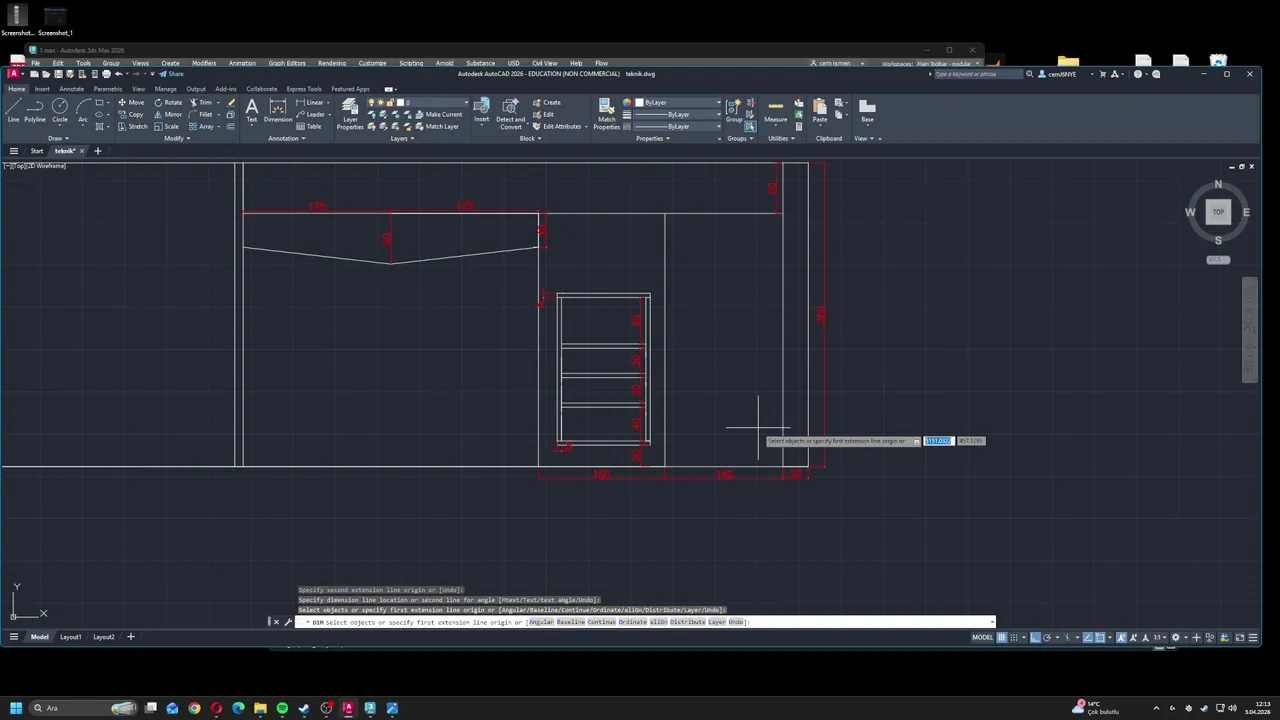Expand the Layers panel

402,138
